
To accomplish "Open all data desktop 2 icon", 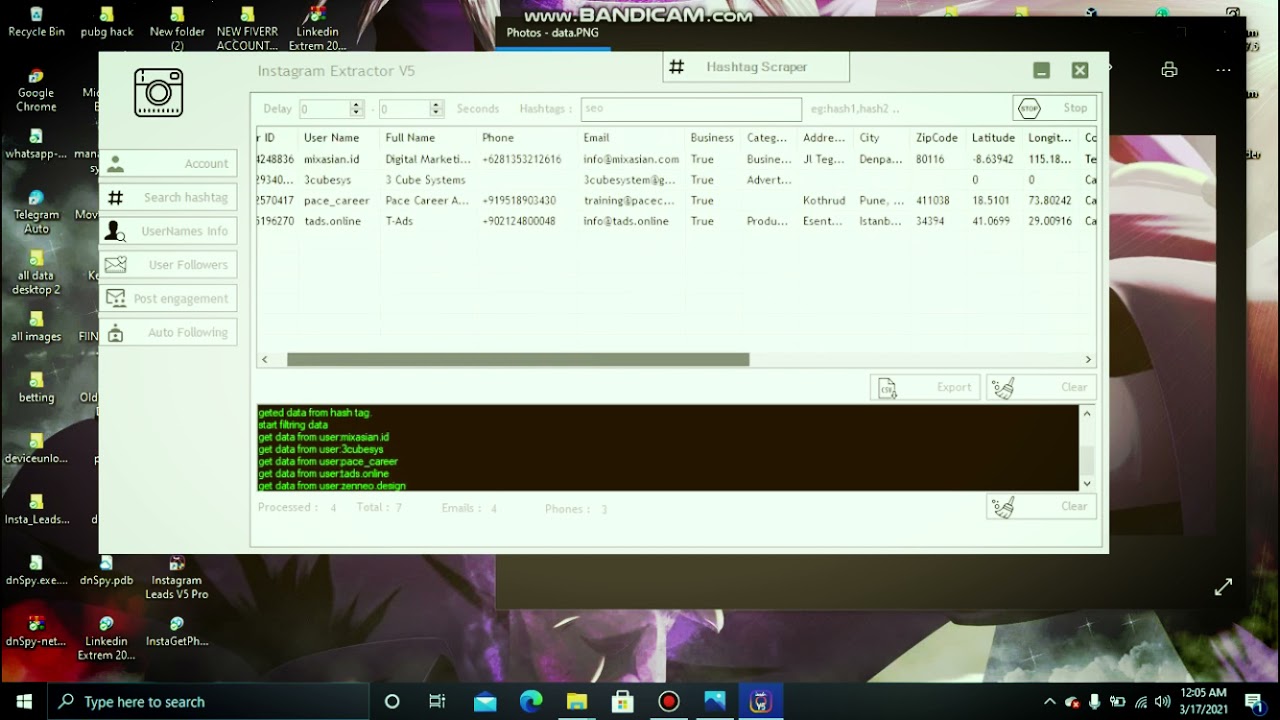I will (x=36, y=272).
